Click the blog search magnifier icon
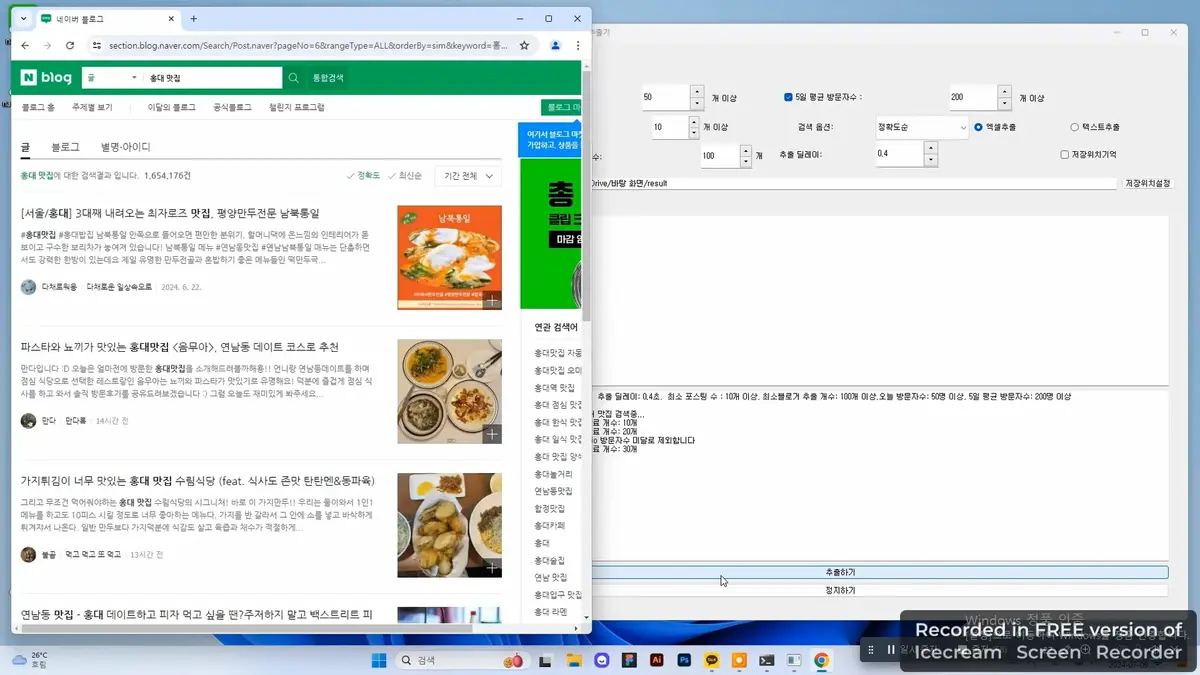The height and width of the screenshot is (675, 1200). pyautogui.click(x=293, y=77)
